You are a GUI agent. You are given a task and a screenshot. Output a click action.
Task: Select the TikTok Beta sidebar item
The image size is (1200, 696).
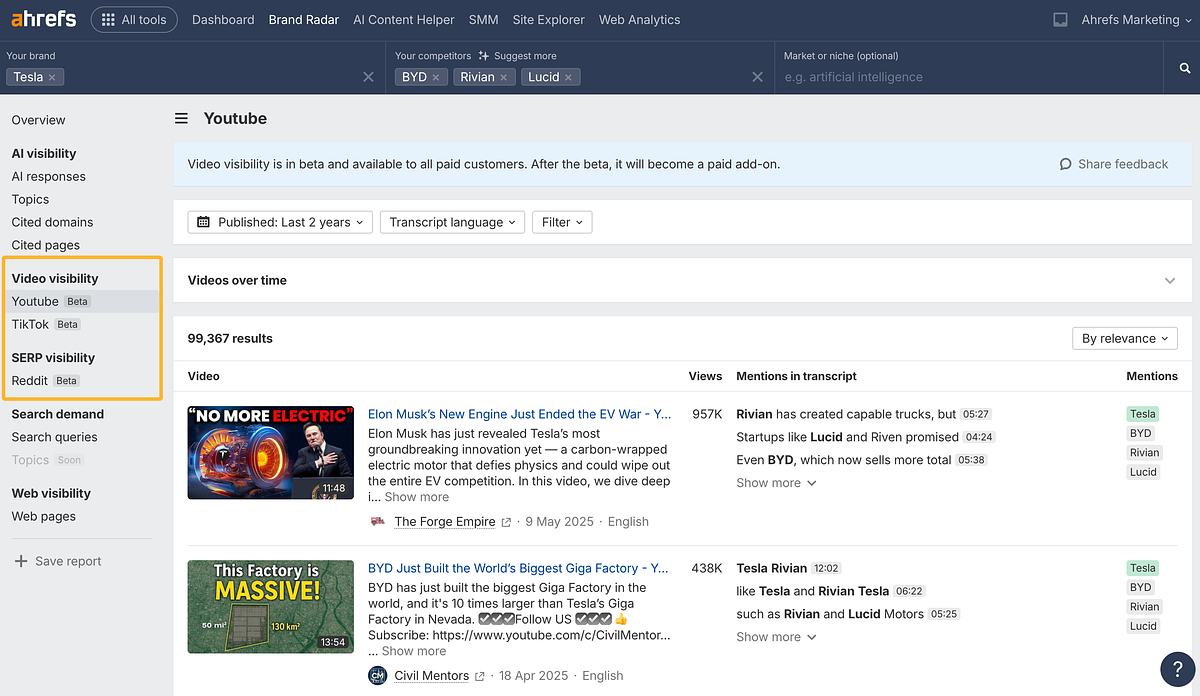click(30, 324)
